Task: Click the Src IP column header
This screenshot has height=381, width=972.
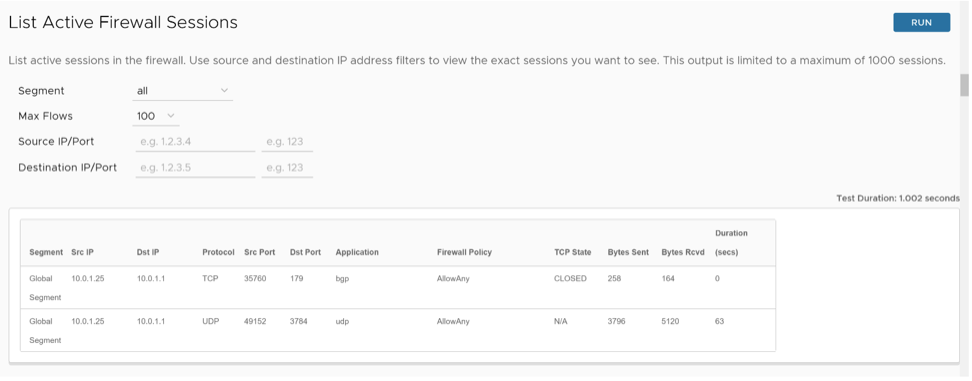Action: [x=82, y=252]
